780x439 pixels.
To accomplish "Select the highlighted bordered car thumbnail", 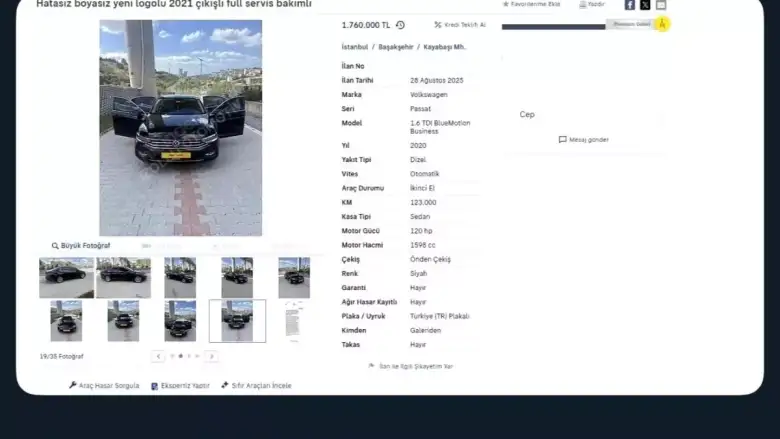I will click(237, 321).
